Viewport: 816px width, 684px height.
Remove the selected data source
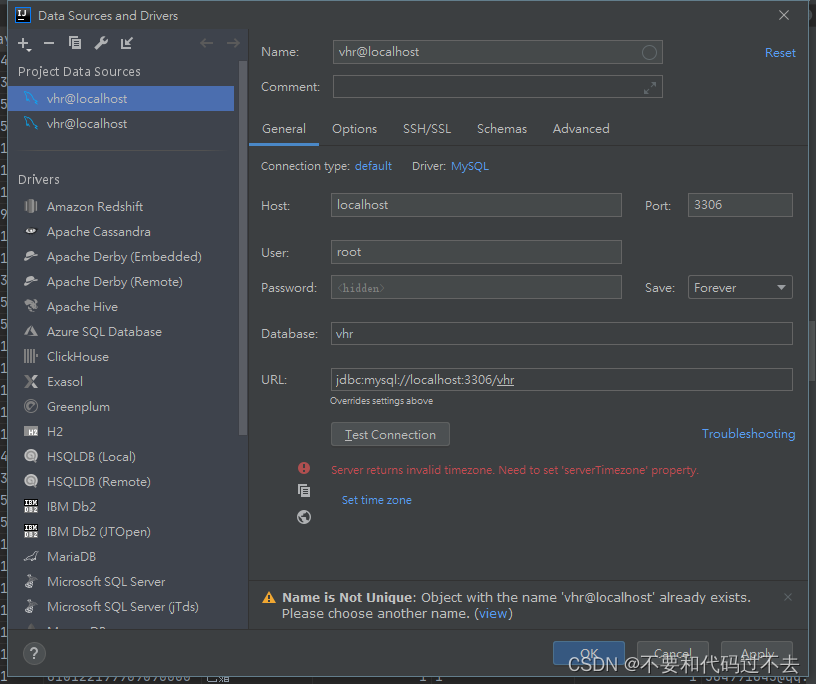[48, 44]
